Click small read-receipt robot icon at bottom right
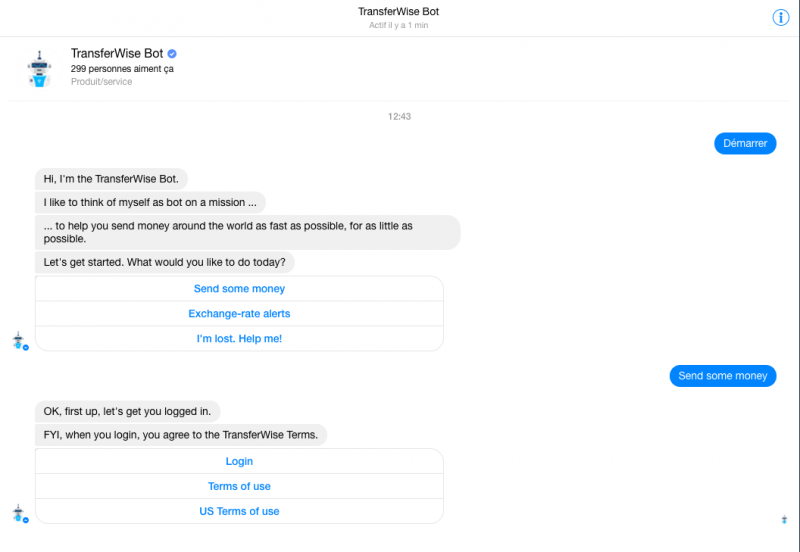This screenshot has width=800, height=552. [x=784, y=520]
